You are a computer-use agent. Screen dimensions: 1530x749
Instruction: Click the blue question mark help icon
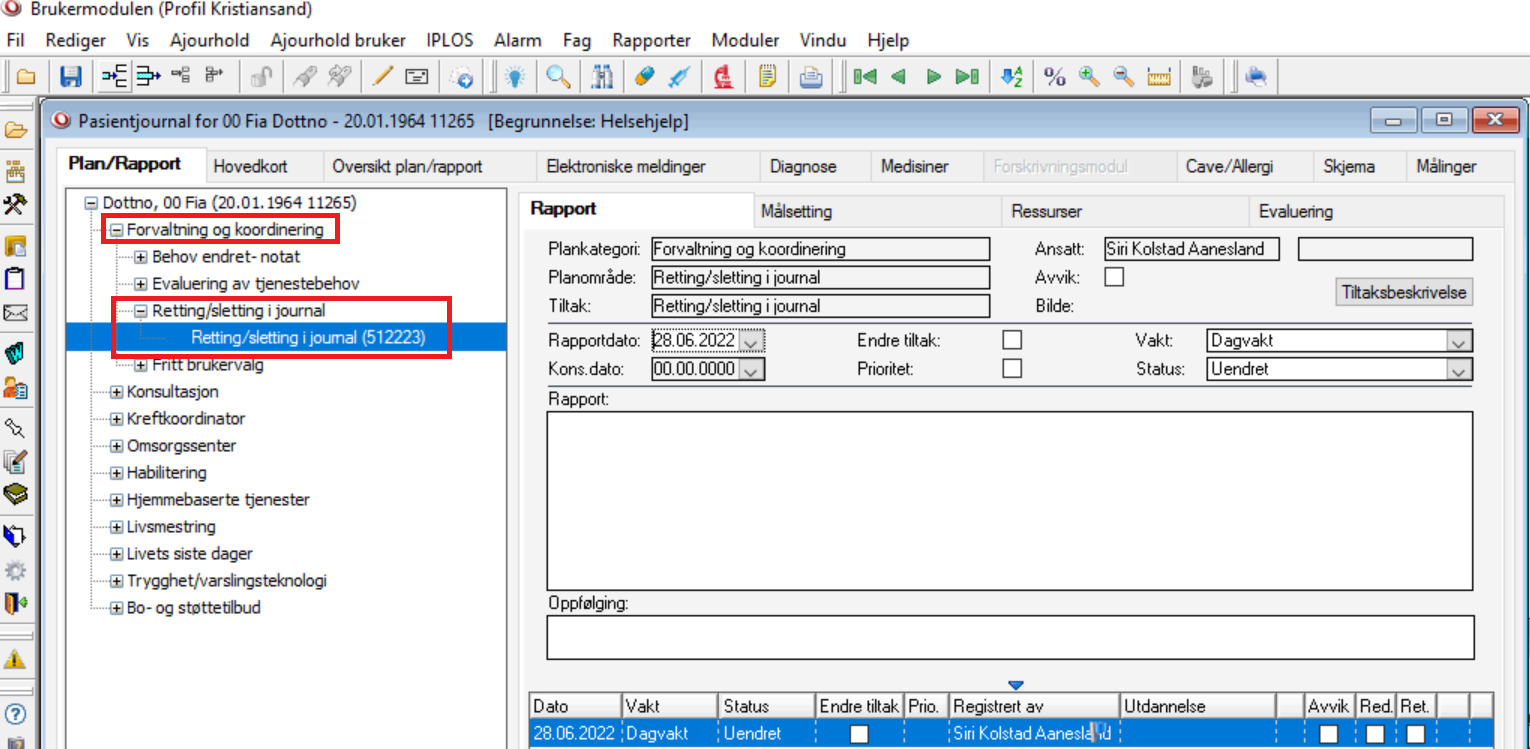(15, 715)
